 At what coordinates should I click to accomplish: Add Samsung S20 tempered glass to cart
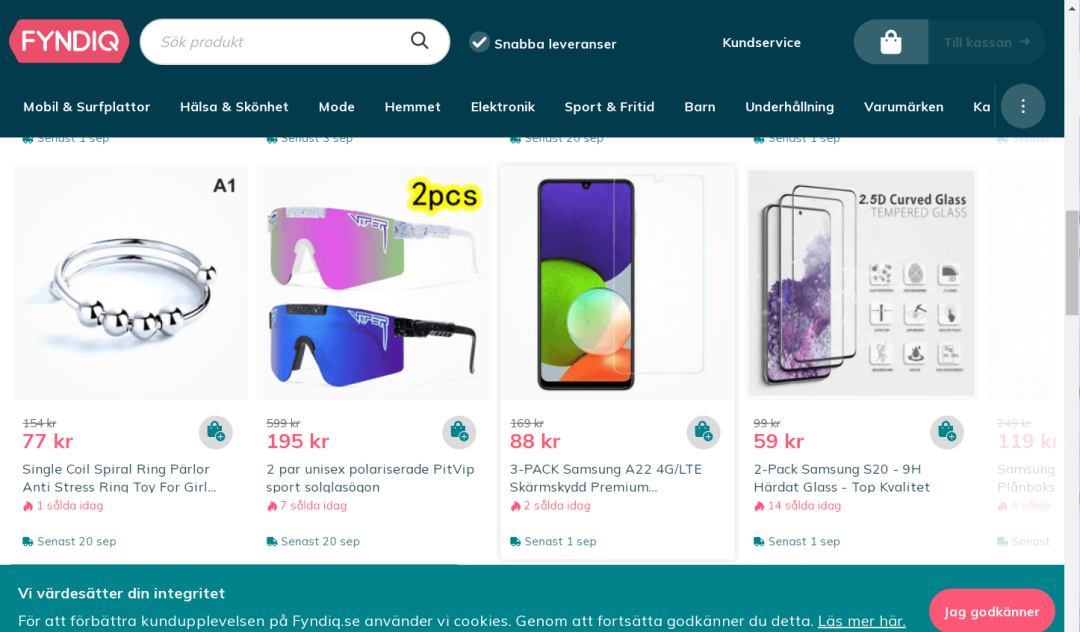coord(946,432)
